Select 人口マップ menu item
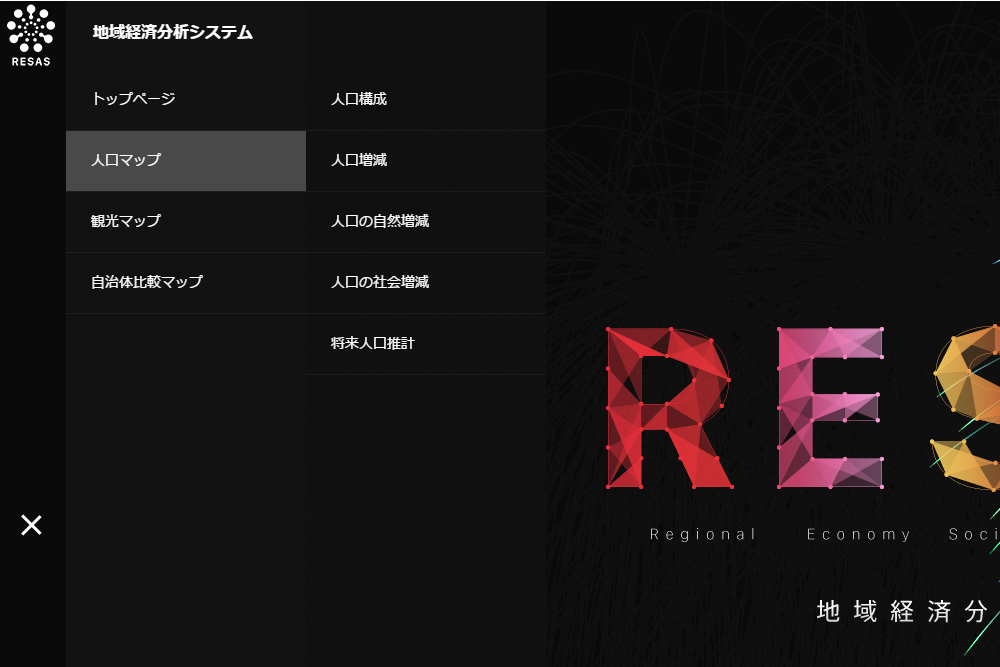This screenshot has height=667, width=1000. tap(186, 160)
